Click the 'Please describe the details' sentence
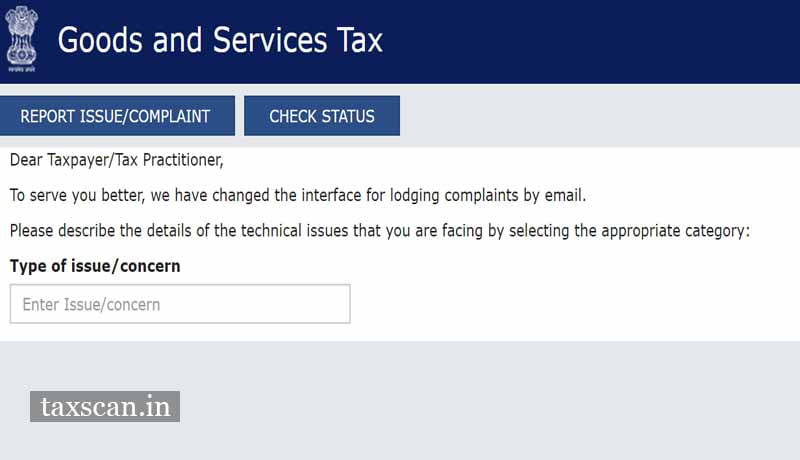800x460 pixels. click(x=379, y=231)
